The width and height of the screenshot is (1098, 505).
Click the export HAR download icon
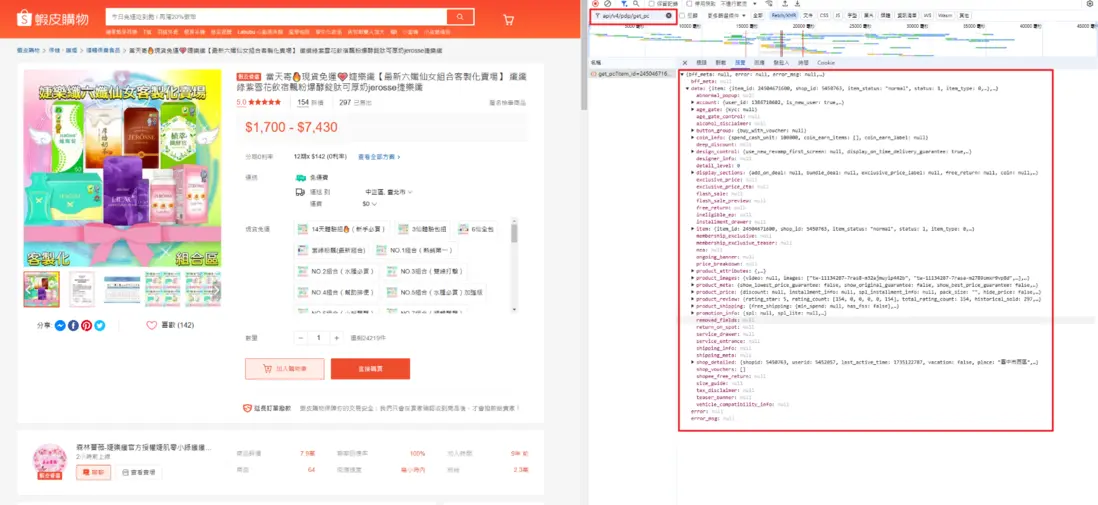pos(798,4)
